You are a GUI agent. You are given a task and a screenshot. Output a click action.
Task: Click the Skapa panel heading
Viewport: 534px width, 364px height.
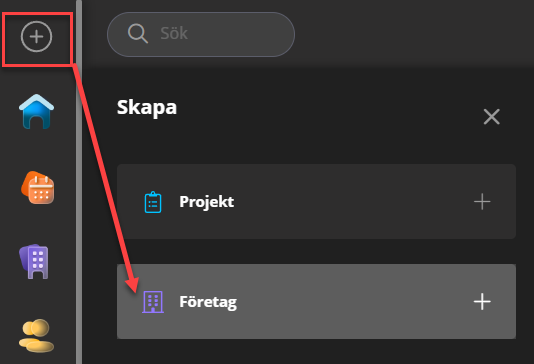147,108
